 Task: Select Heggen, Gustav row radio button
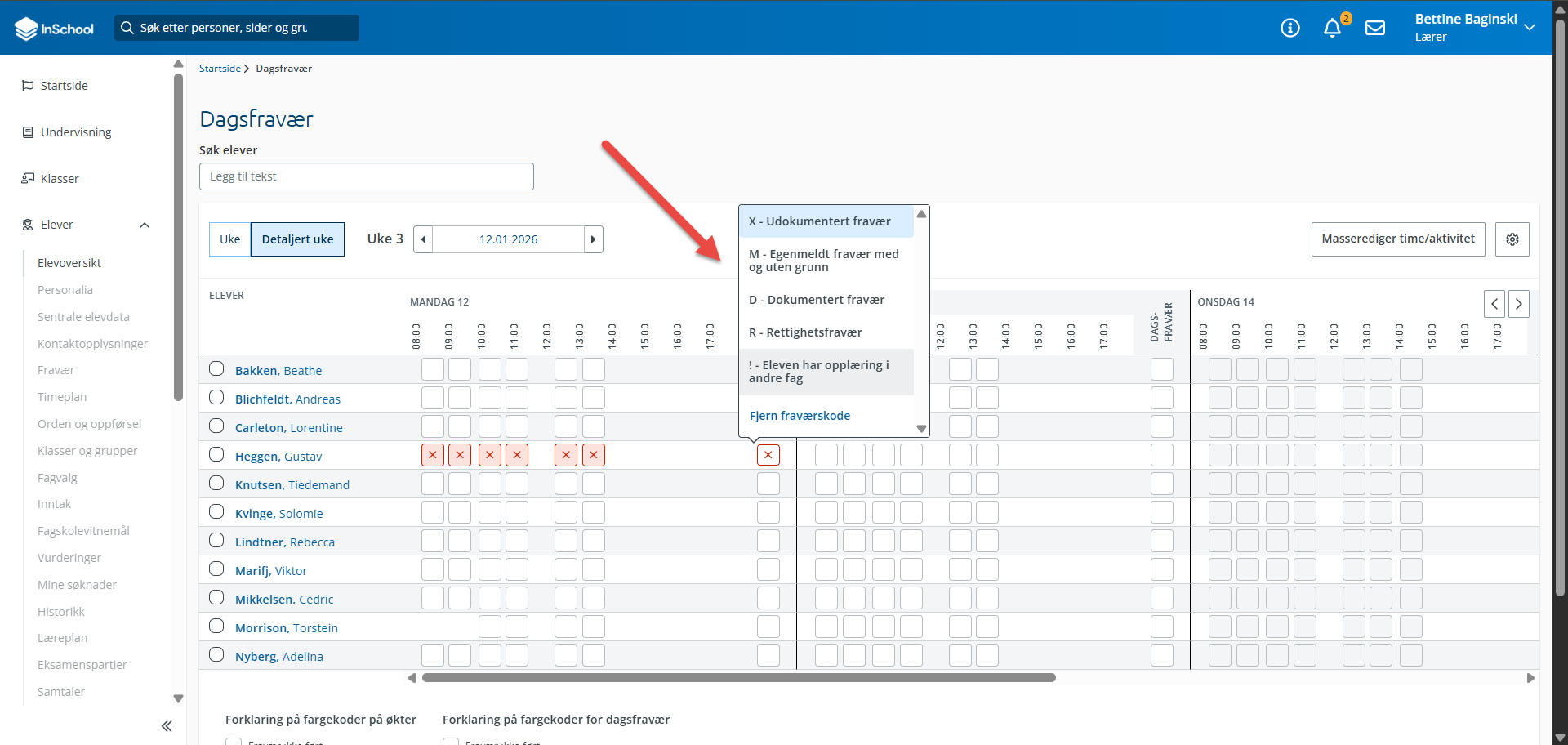point(216,454)
